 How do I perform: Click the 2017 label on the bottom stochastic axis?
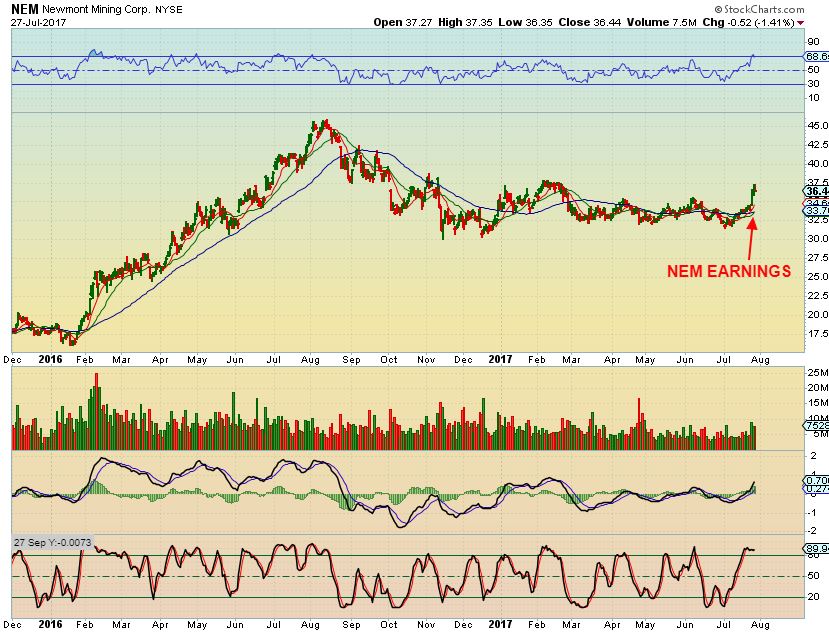(500, 624)
